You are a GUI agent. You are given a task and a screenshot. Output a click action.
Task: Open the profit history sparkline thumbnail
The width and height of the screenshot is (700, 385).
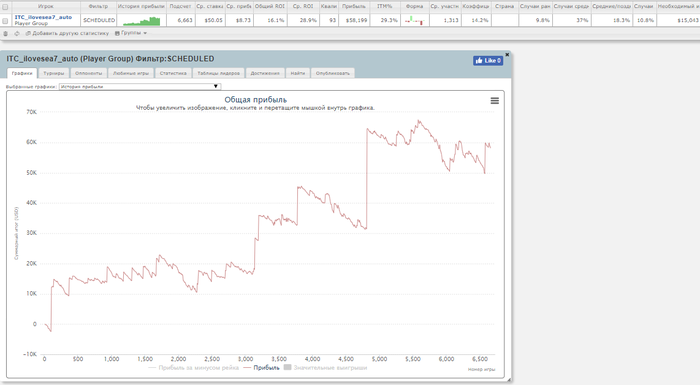142,21
